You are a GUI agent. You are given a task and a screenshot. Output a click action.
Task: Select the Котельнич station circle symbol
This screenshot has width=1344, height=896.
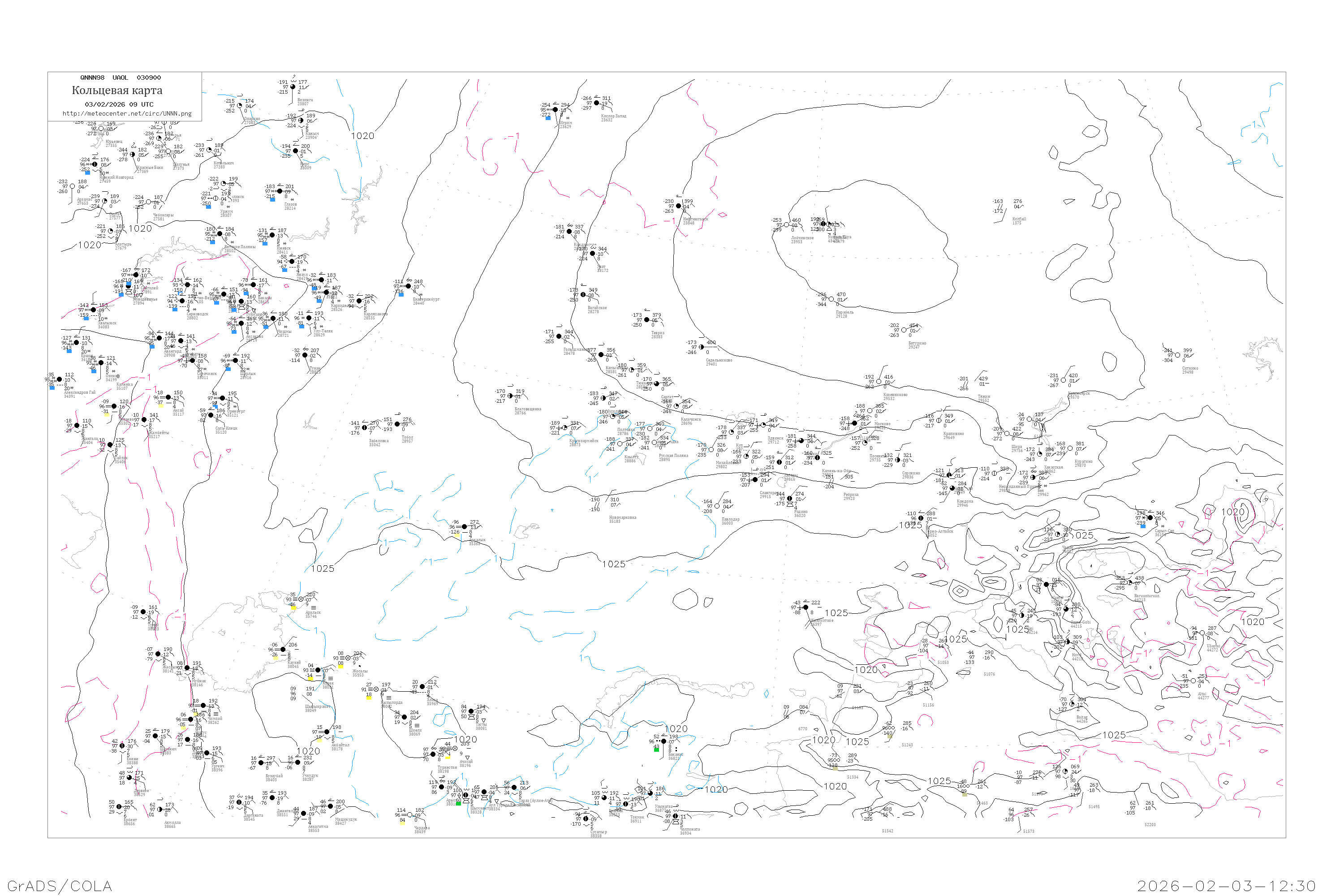click(x=209, y=150)
